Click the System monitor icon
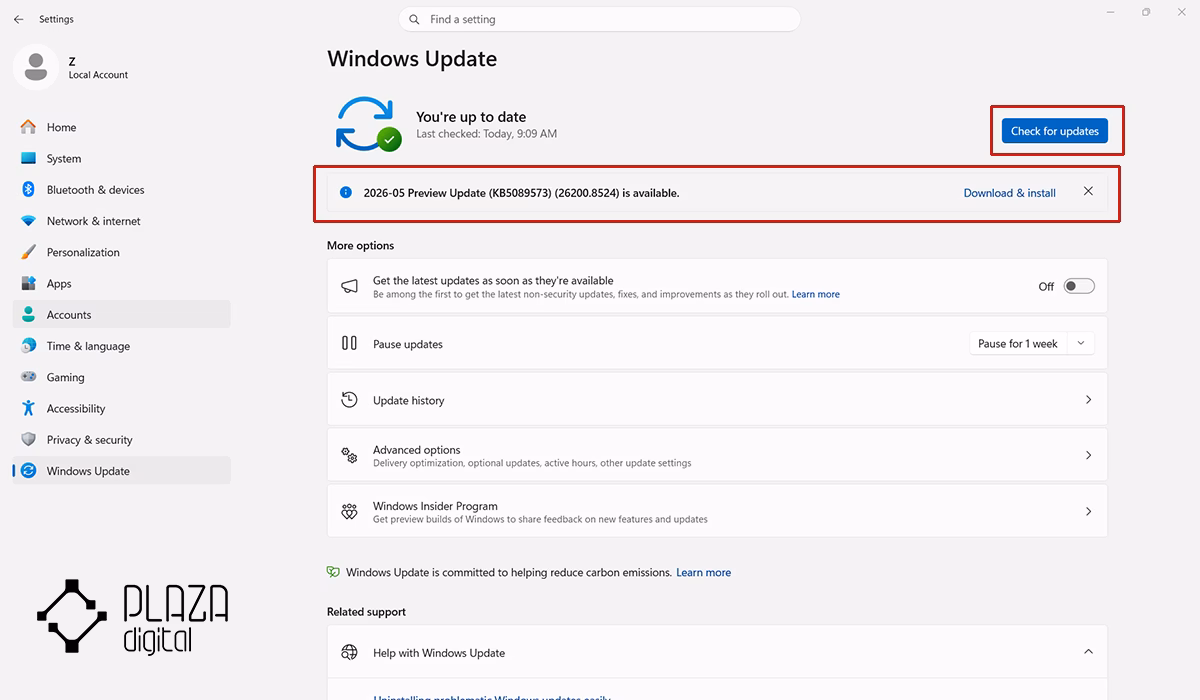 point(28,158)
